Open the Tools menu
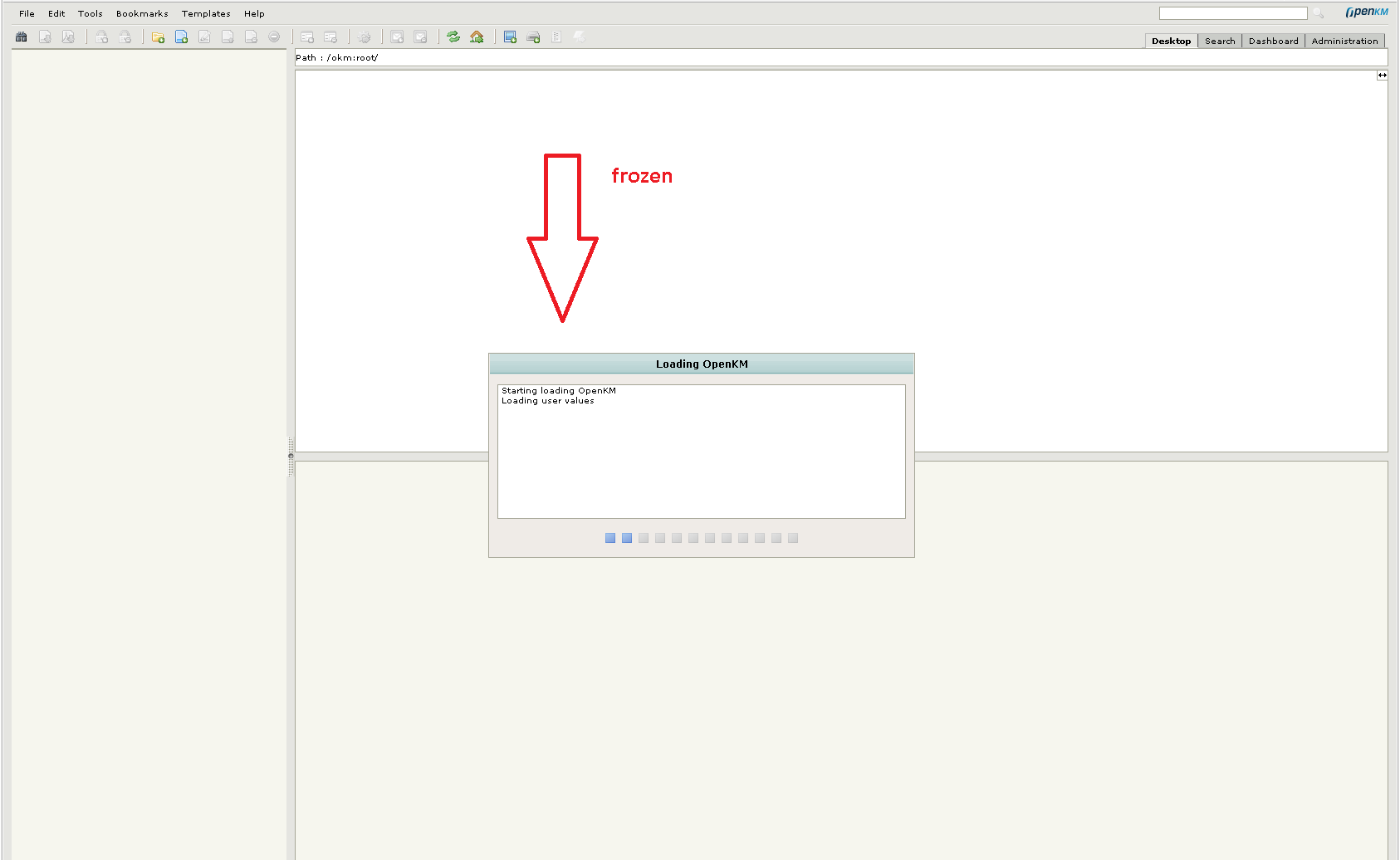 pos(90,13)
